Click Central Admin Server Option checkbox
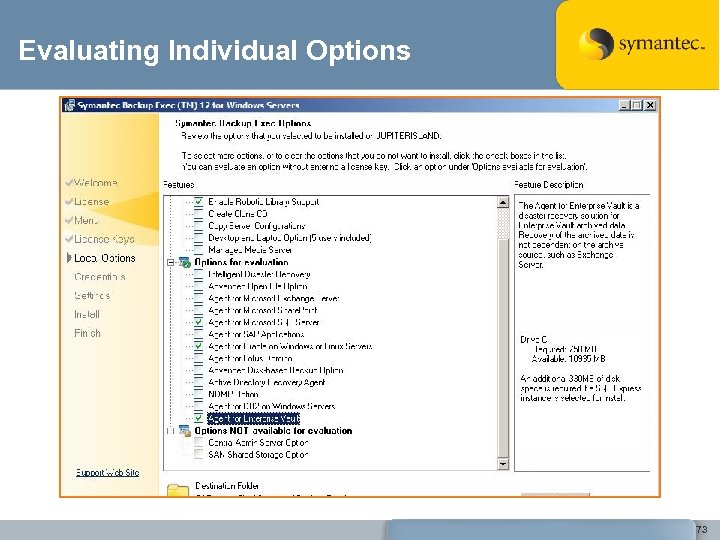Image resolution: width=720 pixels, height=540 pixels. pyautogui.click(x=198, y=443)
